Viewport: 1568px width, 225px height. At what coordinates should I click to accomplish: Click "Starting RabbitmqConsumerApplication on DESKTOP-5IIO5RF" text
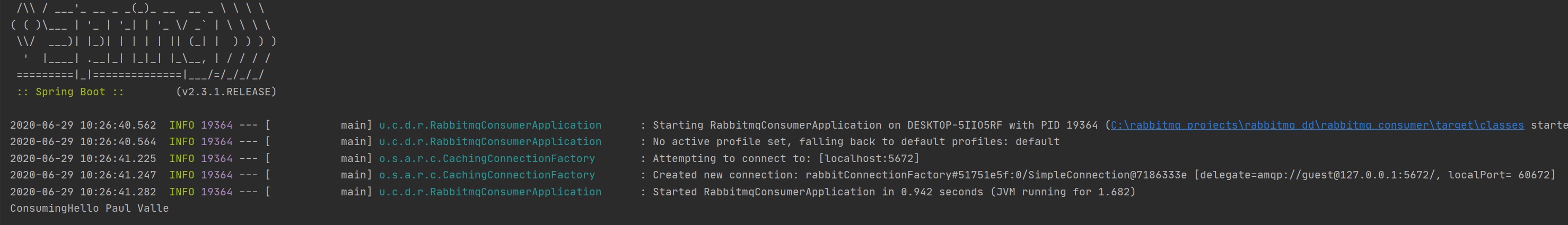coord(827,125)
